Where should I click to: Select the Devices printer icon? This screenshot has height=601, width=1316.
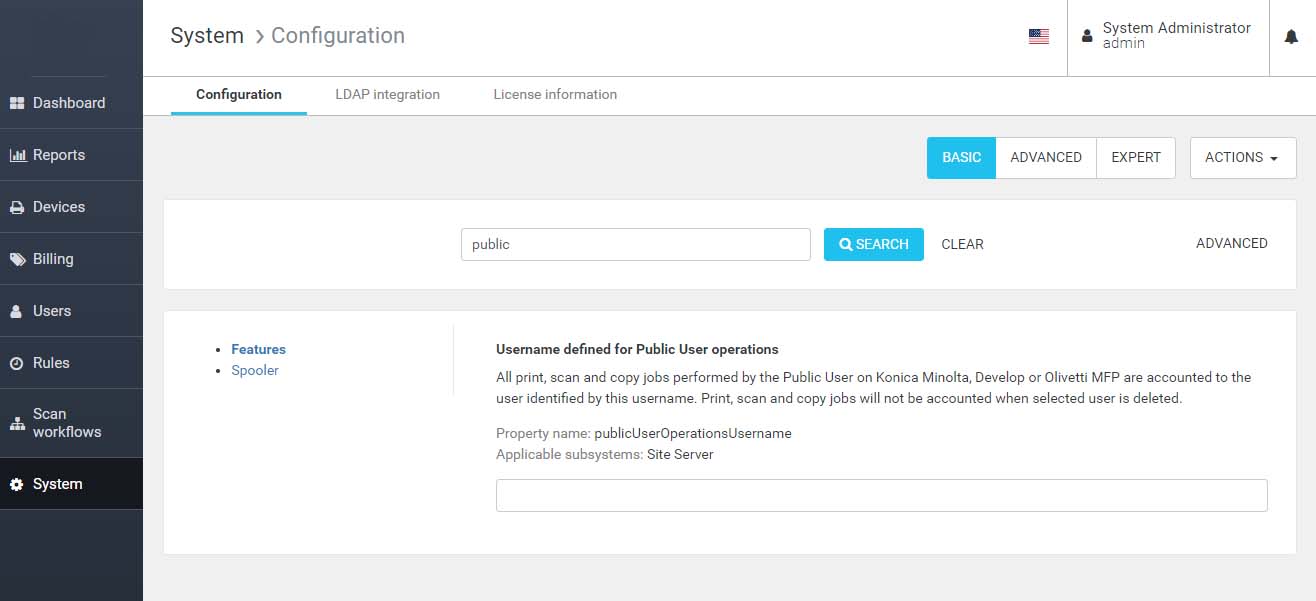pyautogui.click(x=16, y=207)
